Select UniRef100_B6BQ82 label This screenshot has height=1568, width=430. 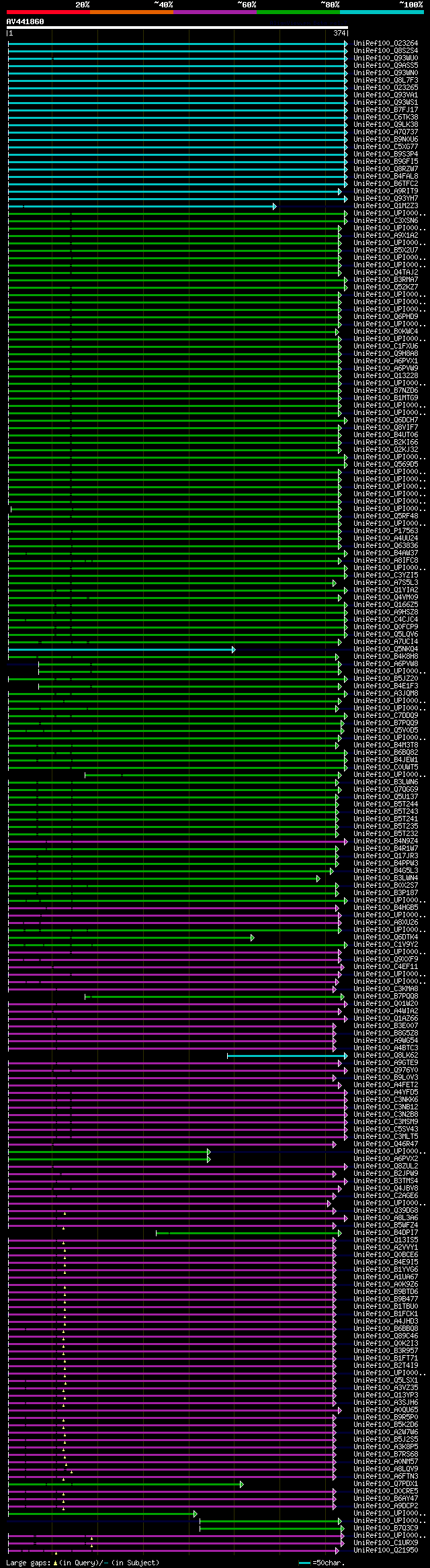coord(386,752)
